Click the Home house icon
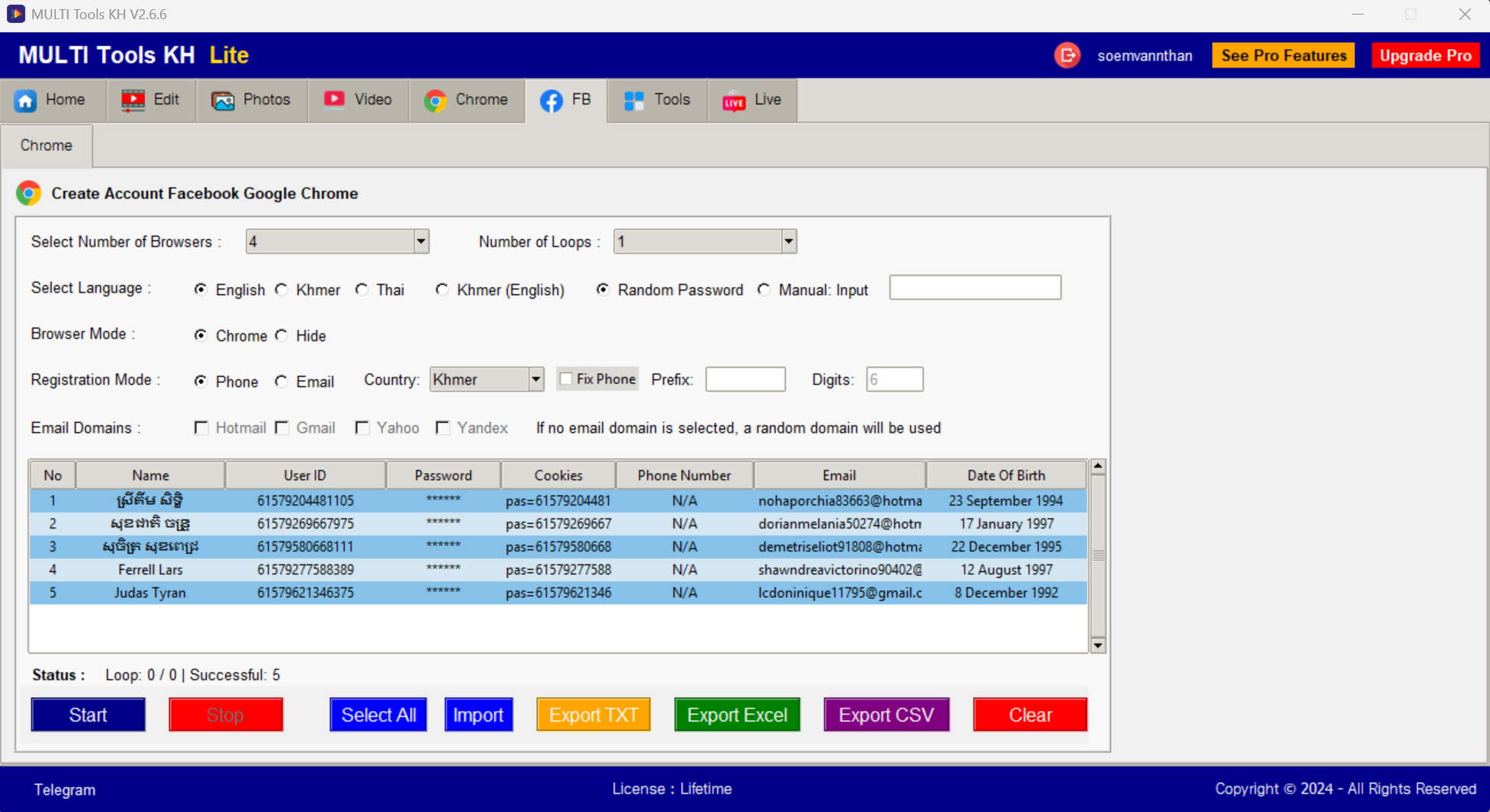Image resolution: width=1490 pixels, height=812 pixels. [25, 100]
